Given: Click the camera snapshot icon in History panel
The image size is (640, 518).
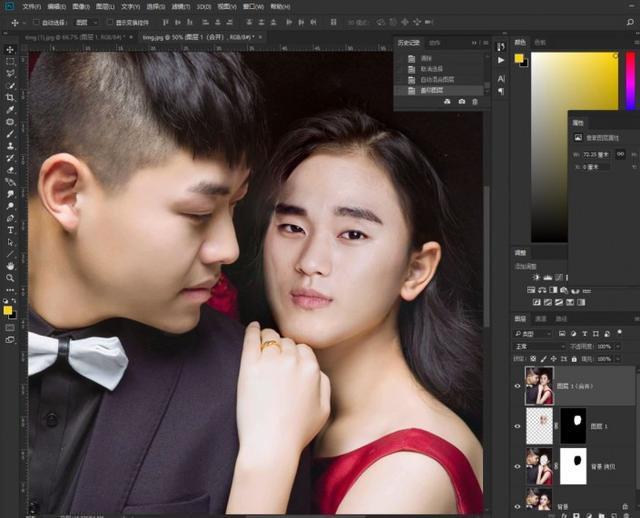Looking at the screenshot, I should [461, 102].
